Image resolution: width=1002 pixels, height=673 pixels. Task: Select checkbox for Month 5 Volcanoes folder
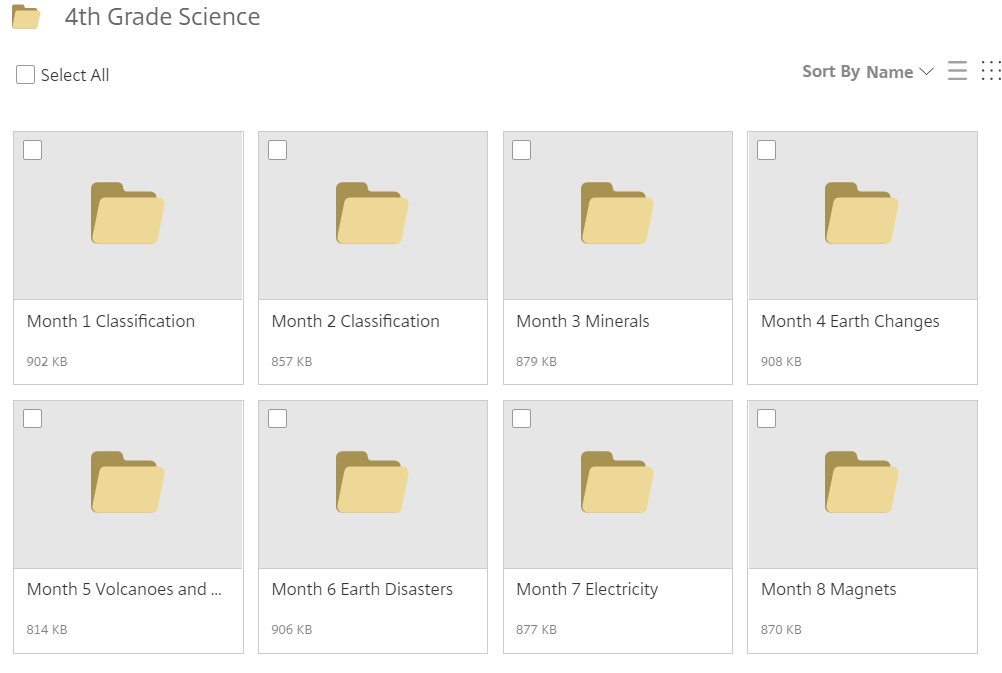[x=33, y=418]
